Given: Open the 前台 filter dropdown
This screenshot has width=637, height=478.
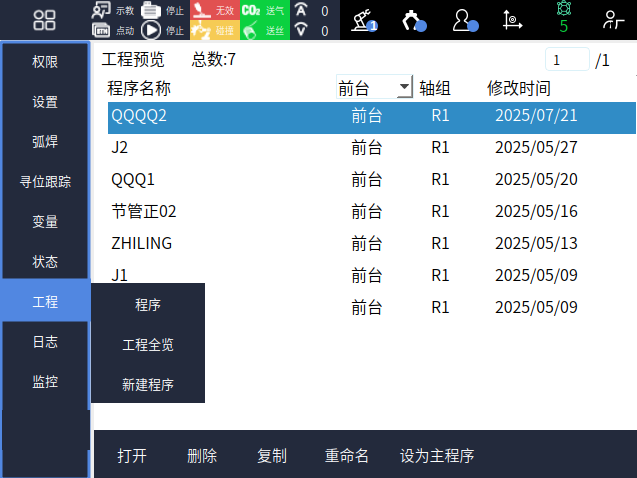Looking at the screenshot, I should click(x=374, y=88).
